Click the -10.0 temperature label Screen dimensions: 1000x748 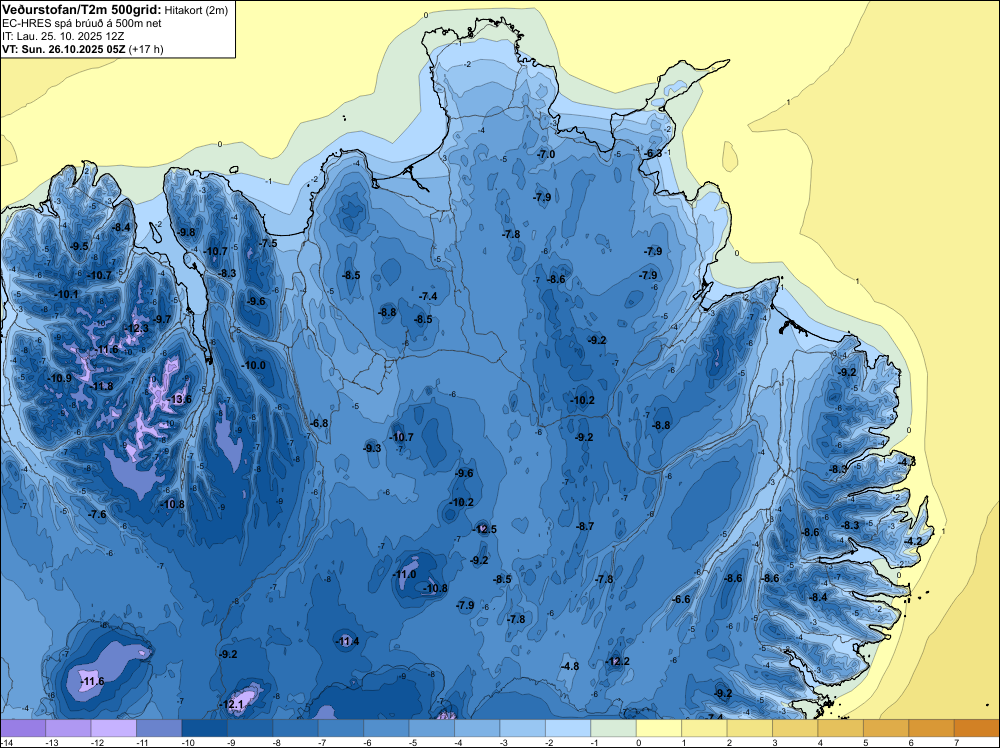pyautogui.click(x=254, y=365)
